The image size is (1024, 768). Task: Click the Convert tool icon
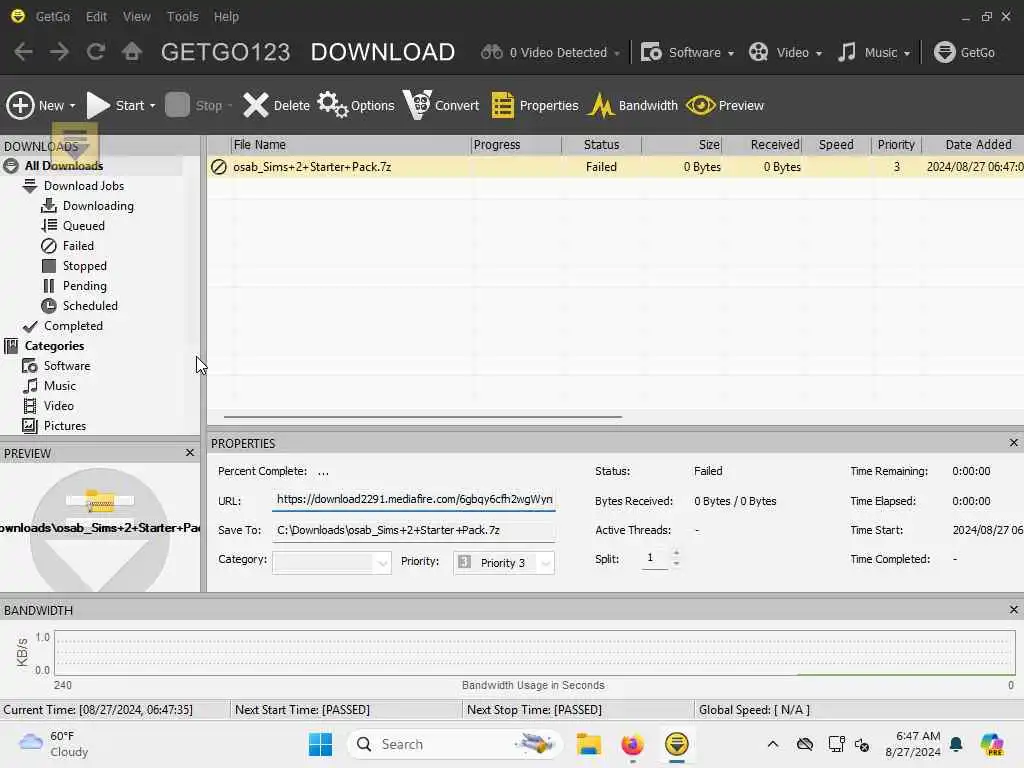417,105
